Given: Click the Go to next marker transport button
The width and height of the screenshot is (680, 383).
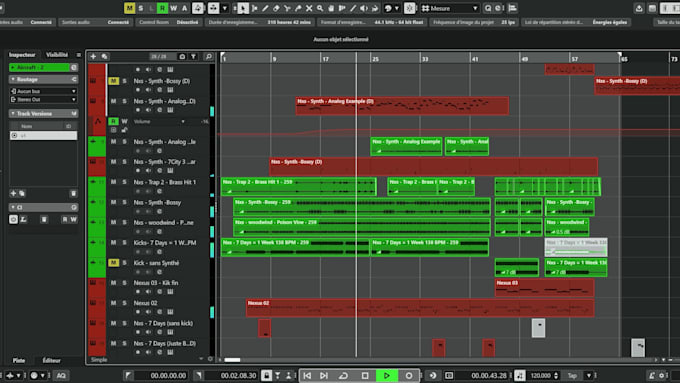Looking at the screenshot, I should (x=324, y=376).
